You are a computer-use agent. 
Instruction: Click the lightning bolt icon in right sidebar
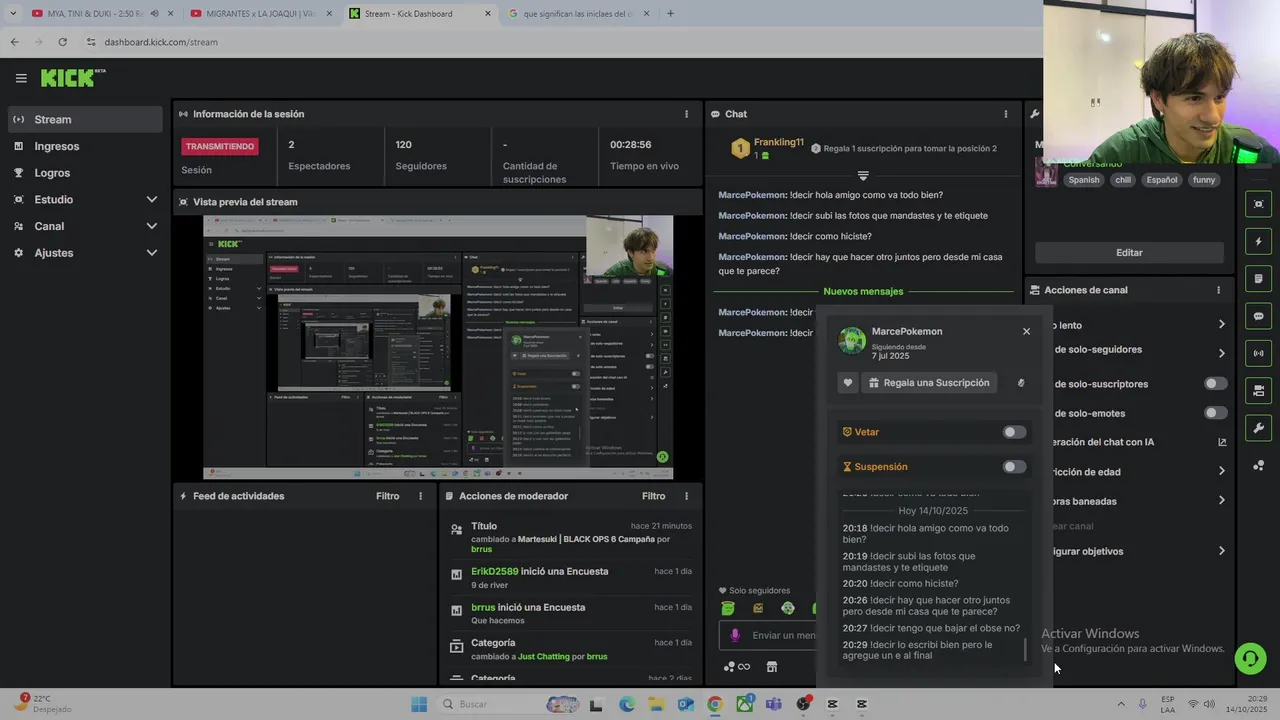pos(1258,241)
